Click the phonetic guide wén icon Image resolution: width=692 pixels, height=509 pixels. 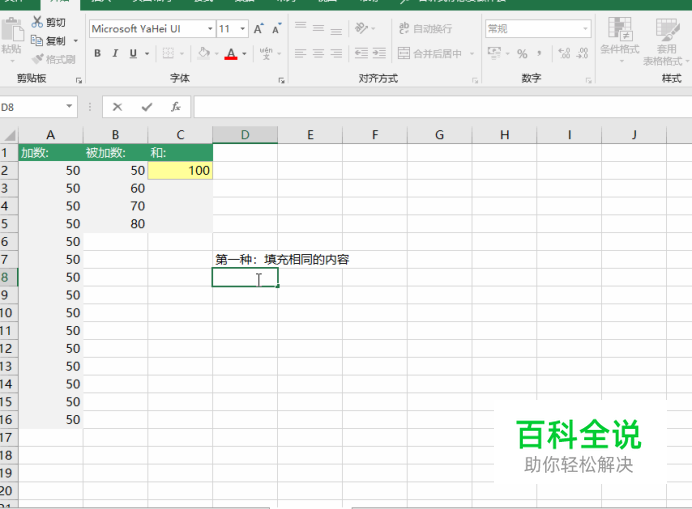[266, 53]
